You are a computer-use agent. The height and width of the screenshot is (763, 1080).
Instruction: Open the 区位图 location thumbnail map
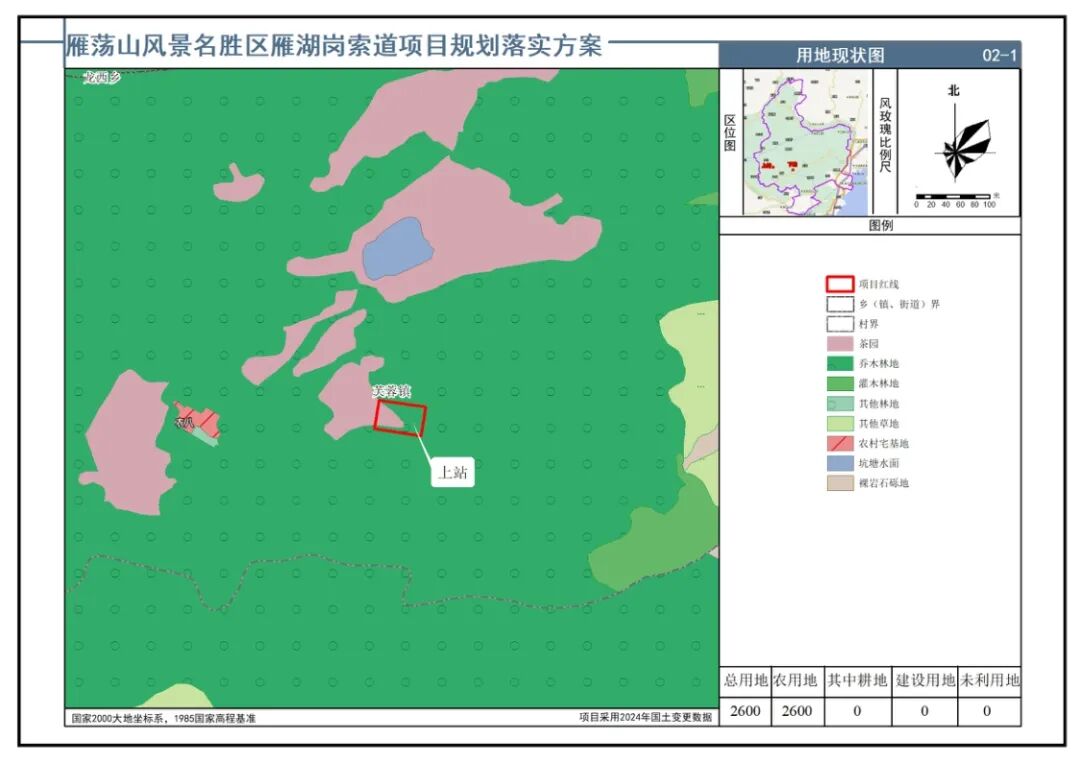pos(807,142)
